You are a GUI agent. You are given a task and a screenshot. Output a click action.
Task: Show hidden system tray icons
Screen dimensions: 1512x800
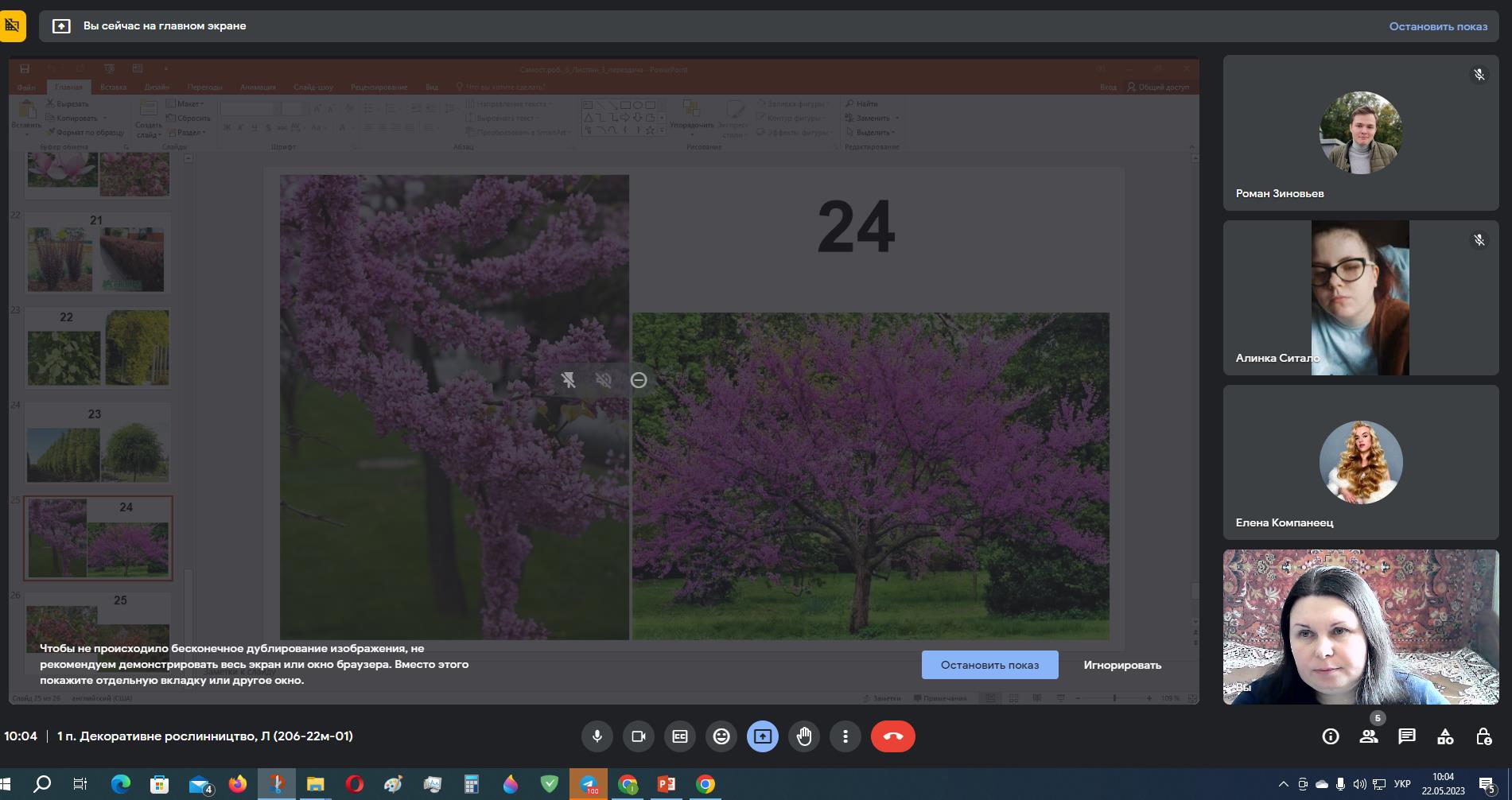click(x=1283, y=784)
